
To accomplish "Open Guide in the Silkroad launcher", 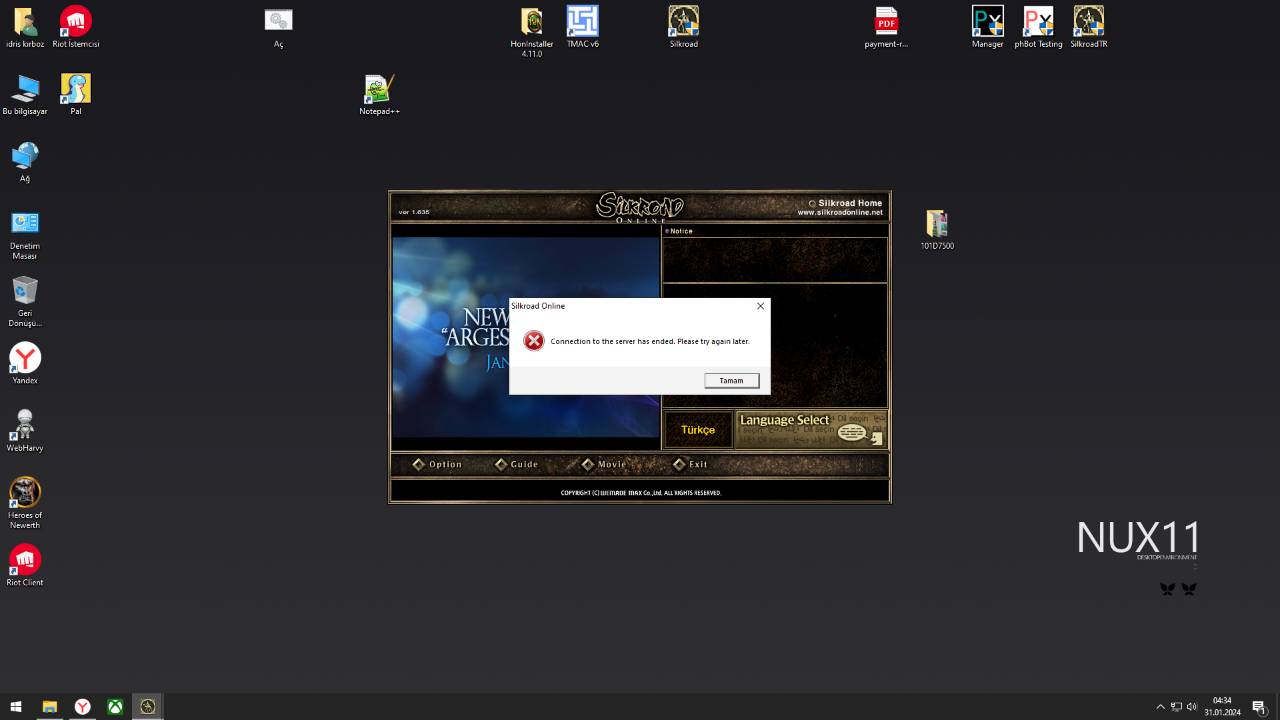I will [517, 464].
